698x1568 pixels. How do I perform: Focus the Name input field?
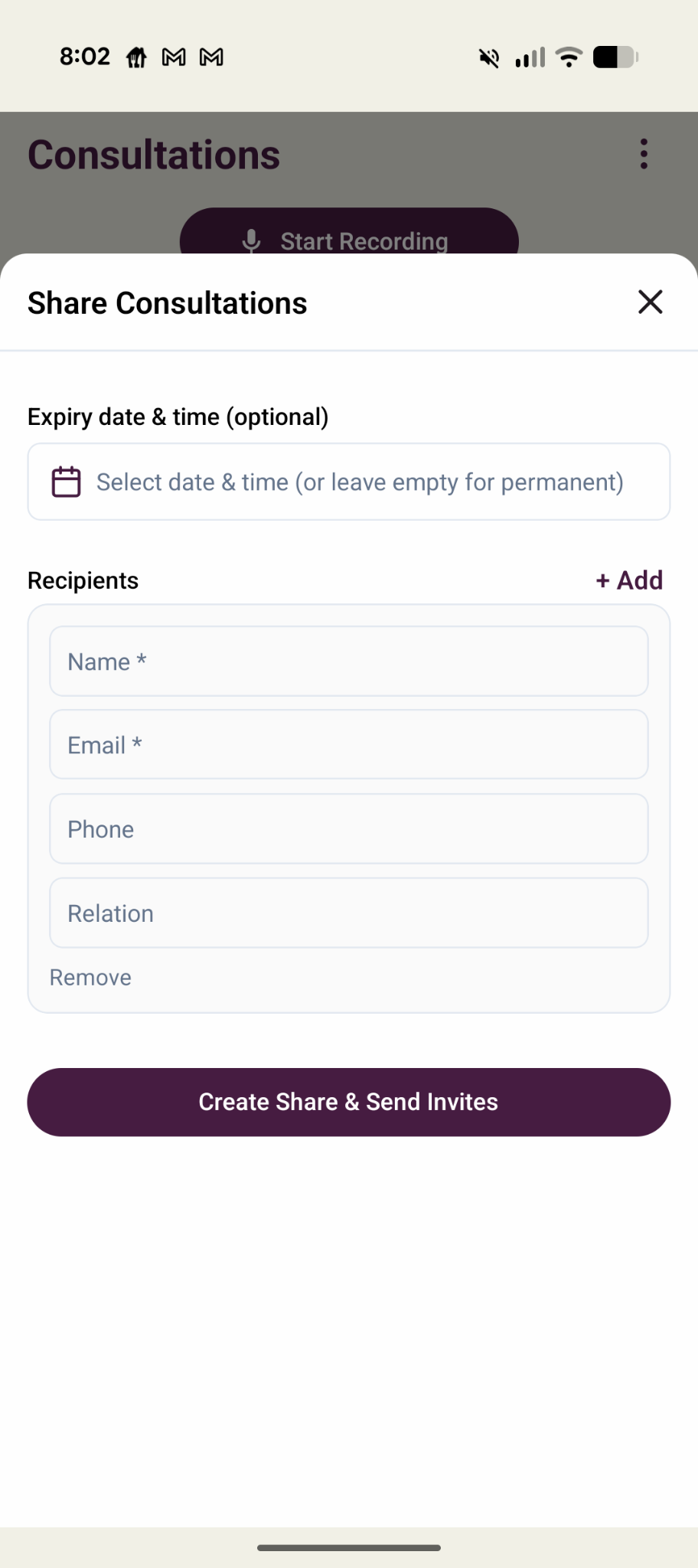pos(349,661)
